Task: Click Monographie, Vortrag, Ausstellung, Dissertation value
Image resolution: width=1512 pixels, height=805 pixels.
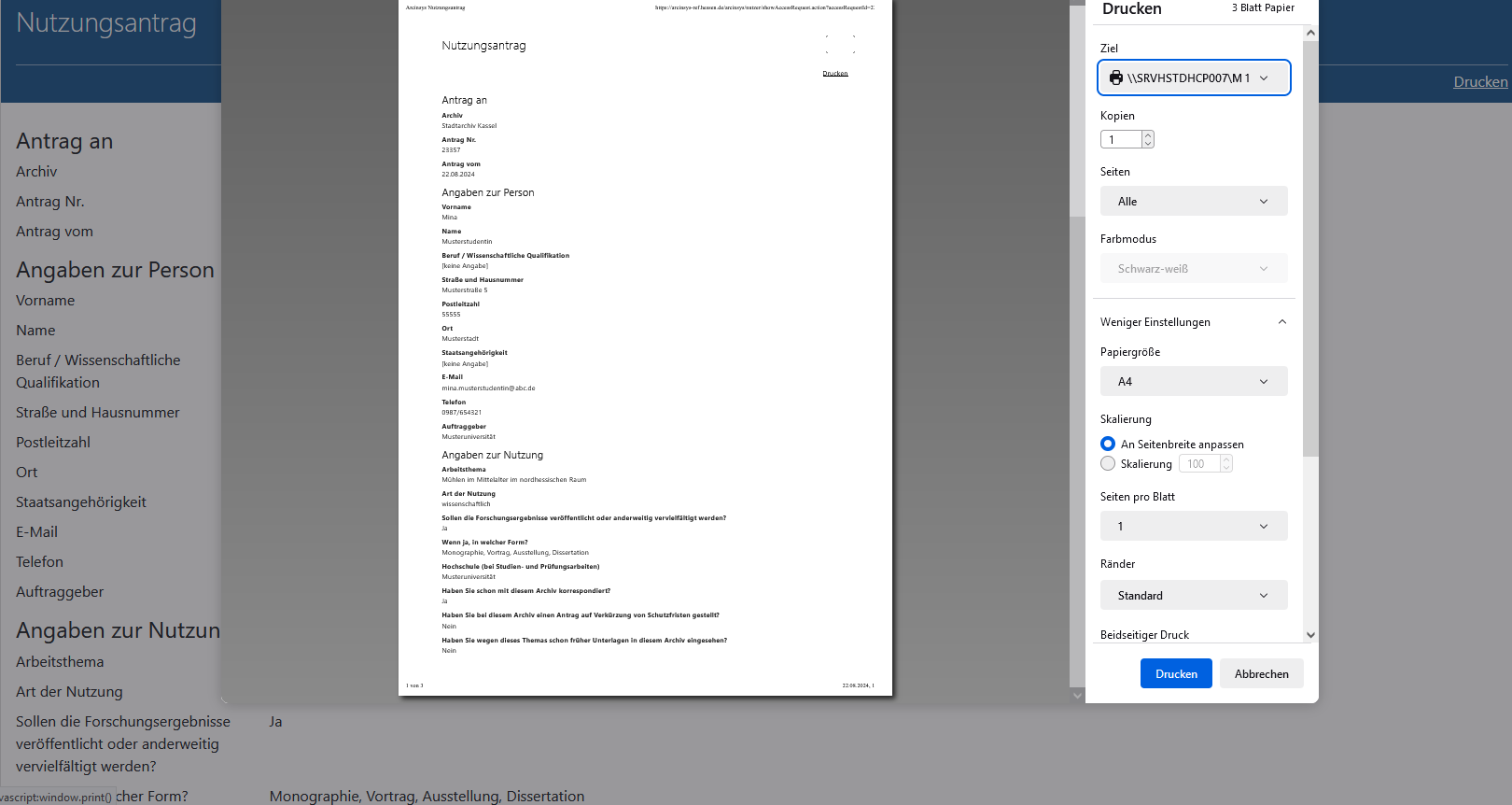Action: pyautogui.click(x=427, y=796)
